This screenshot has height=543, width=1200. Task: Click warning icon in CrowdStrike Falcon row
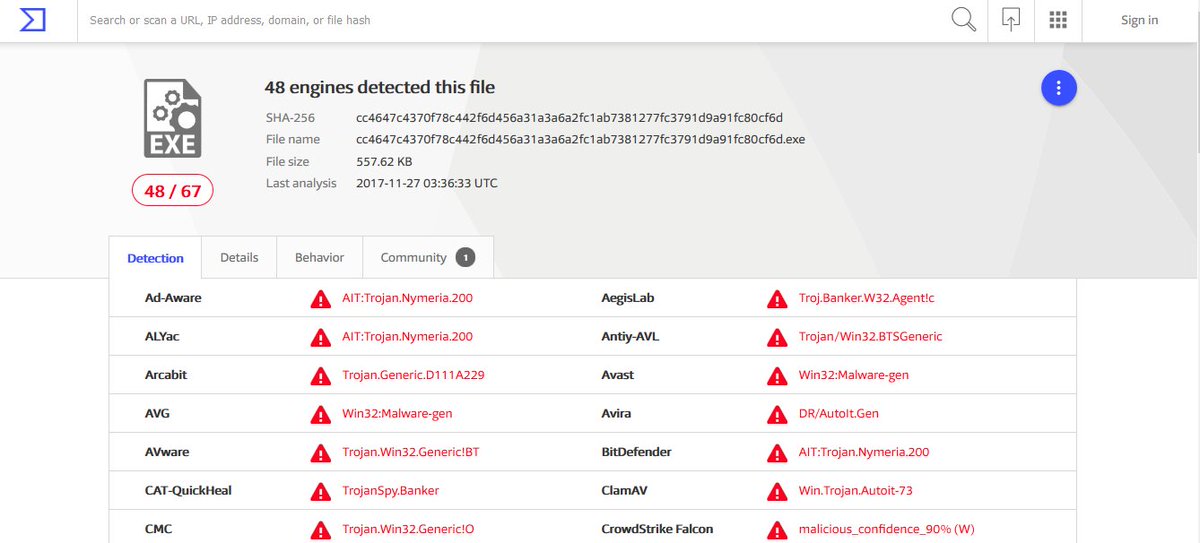777,530
